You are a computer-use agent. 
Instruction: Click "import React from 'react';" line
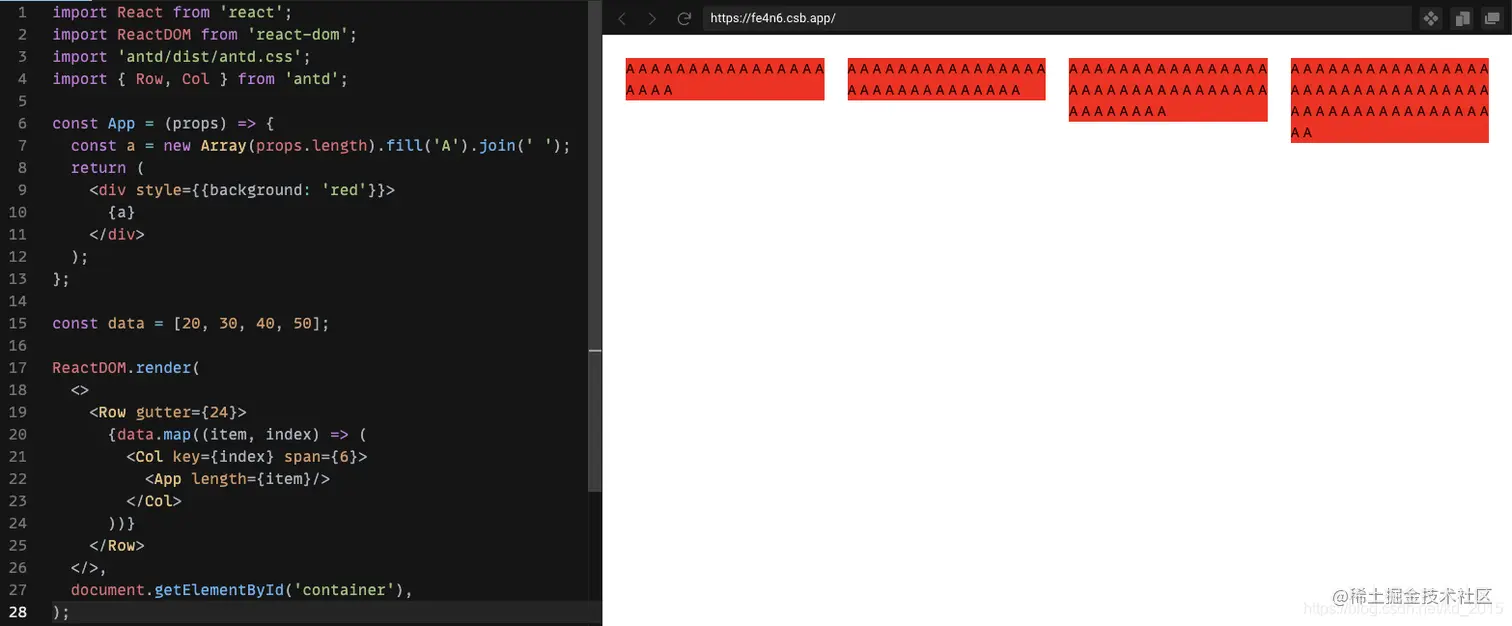[x=172, y=13]
